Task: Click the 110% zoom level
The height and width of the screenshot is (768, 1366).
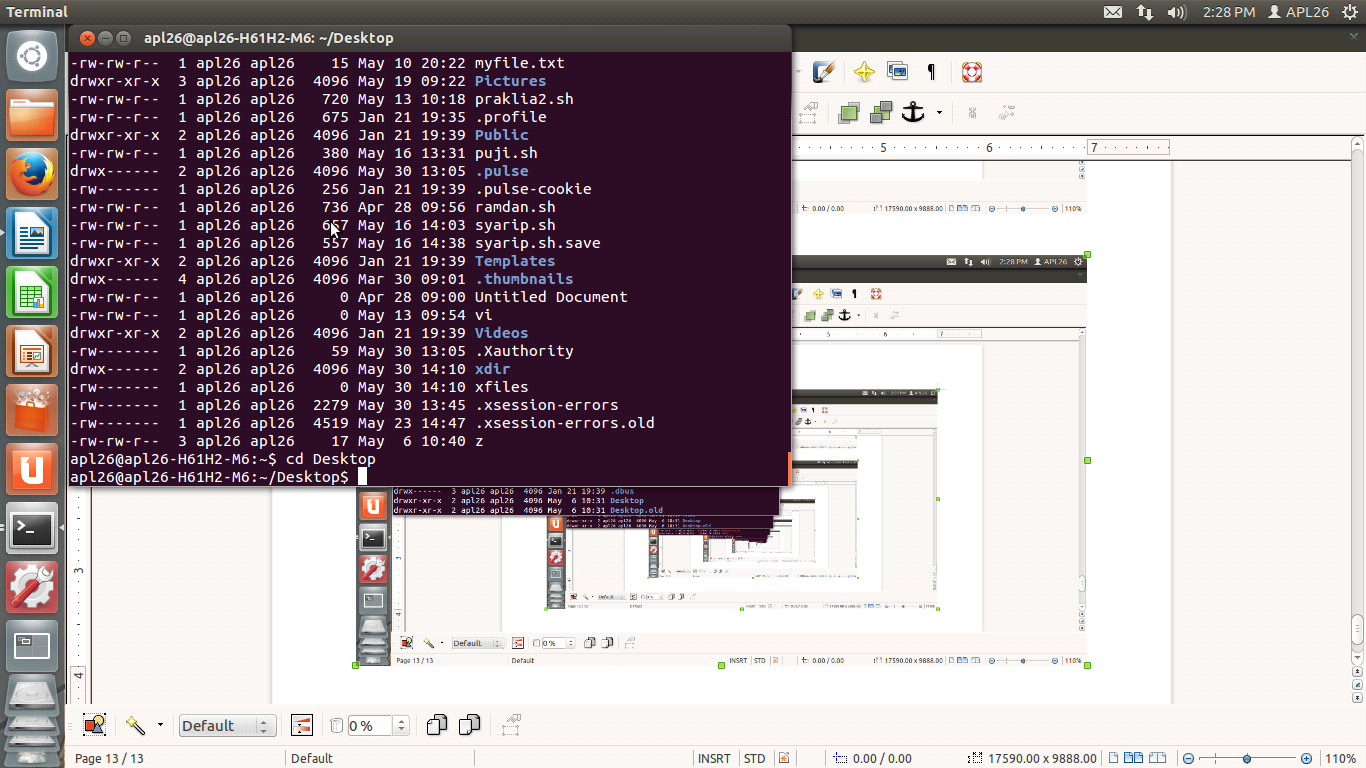Action: pyautogui.click(x=1340, y=758)
